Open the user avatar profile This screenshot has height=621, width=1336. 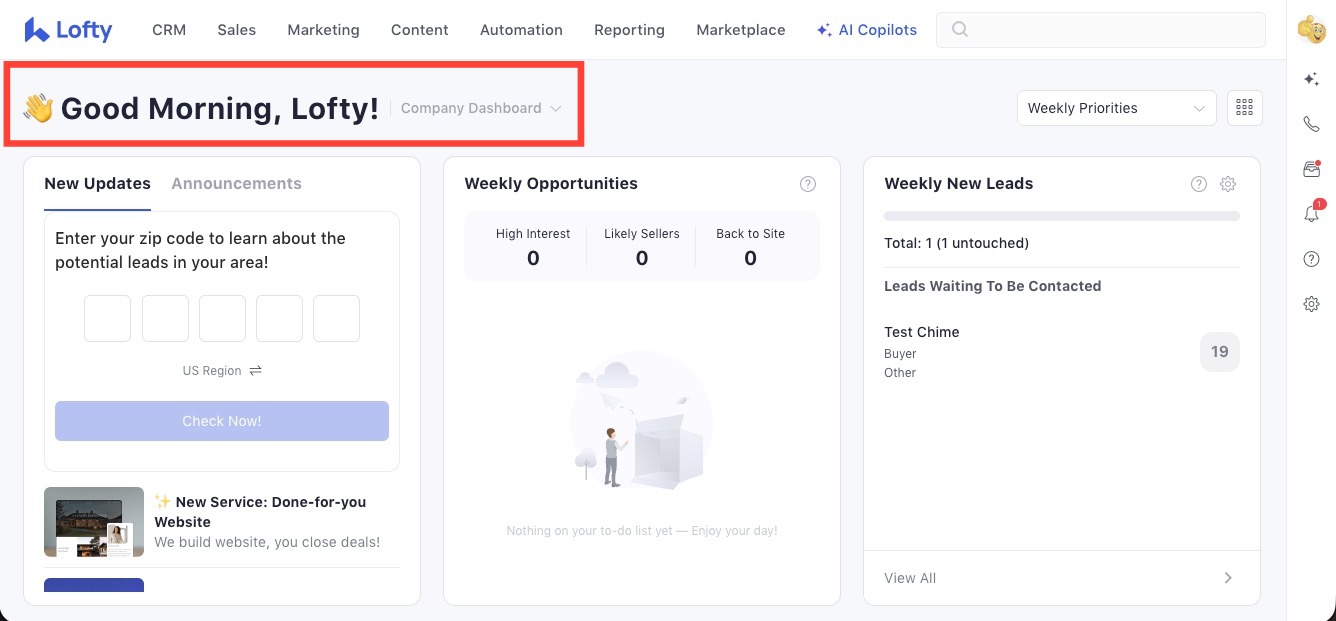[x=1311, y=30]
